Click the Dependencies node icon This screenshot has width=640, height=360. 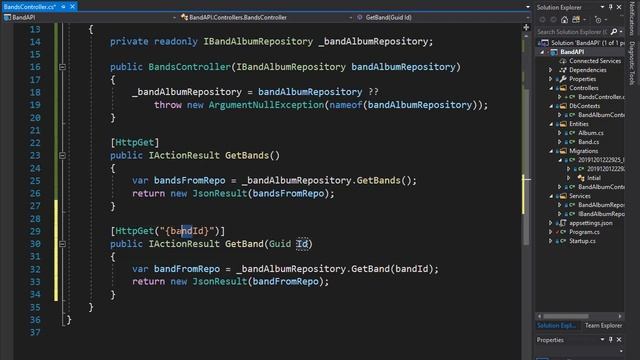click(x=563, y=70)
